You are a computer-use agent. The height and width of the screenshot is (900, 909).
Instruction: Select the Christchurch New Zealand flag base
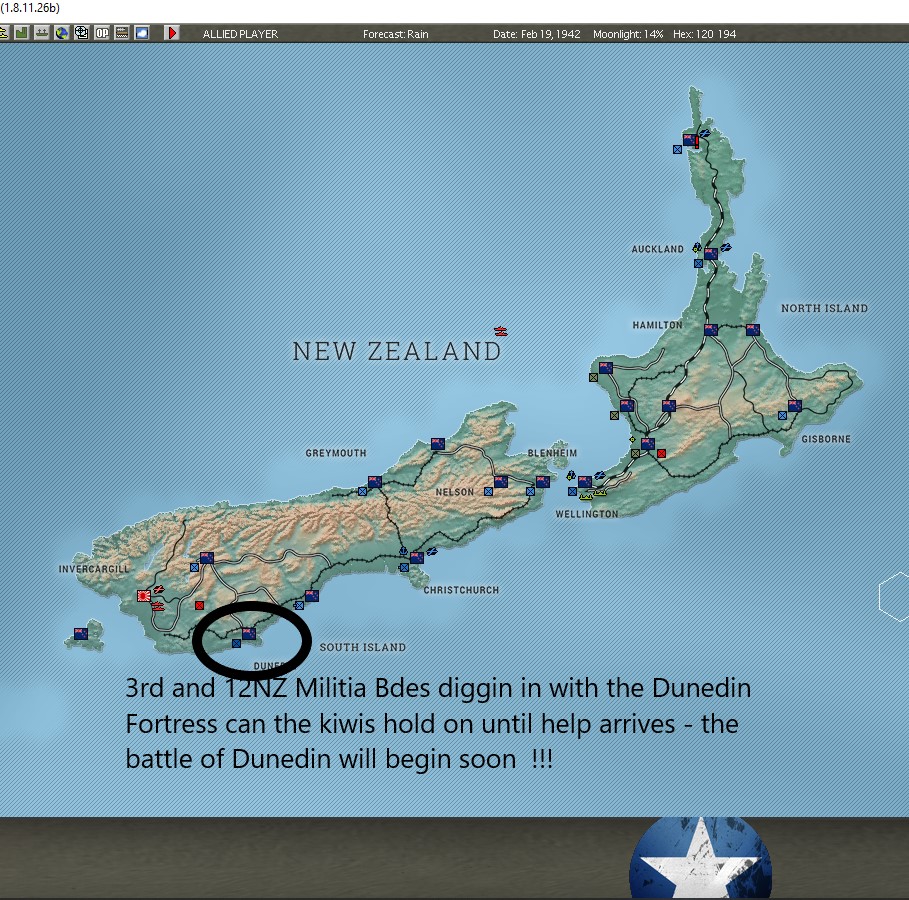417,558
